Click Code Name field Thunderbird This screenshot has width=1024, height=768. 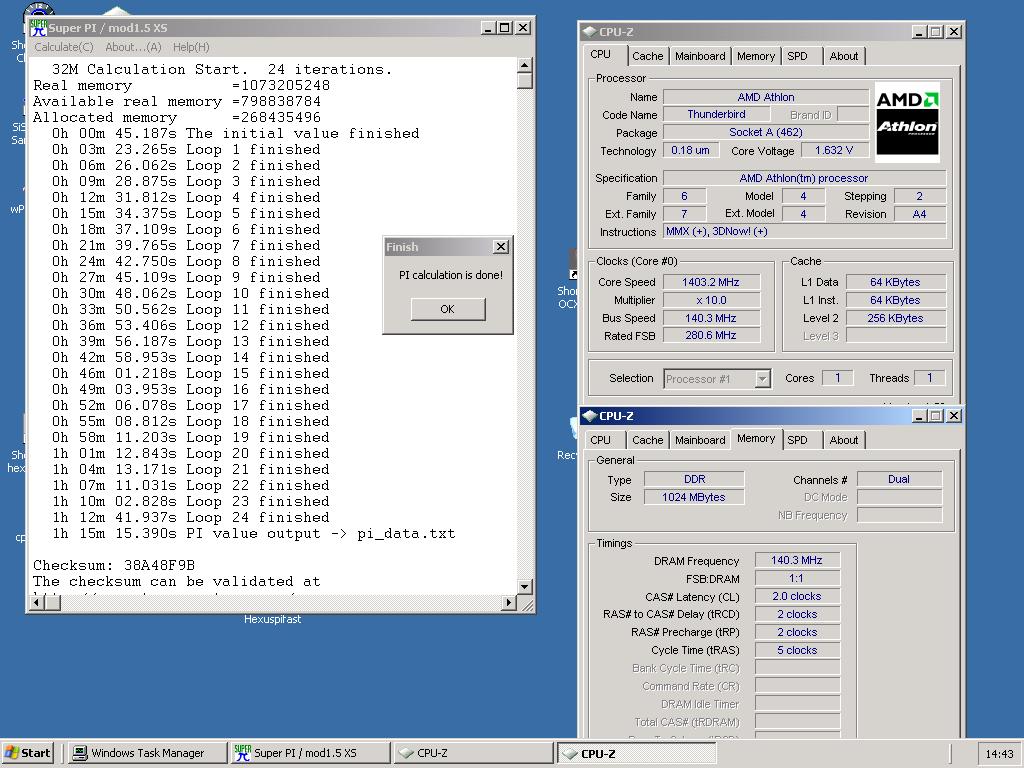click(716, 114)
